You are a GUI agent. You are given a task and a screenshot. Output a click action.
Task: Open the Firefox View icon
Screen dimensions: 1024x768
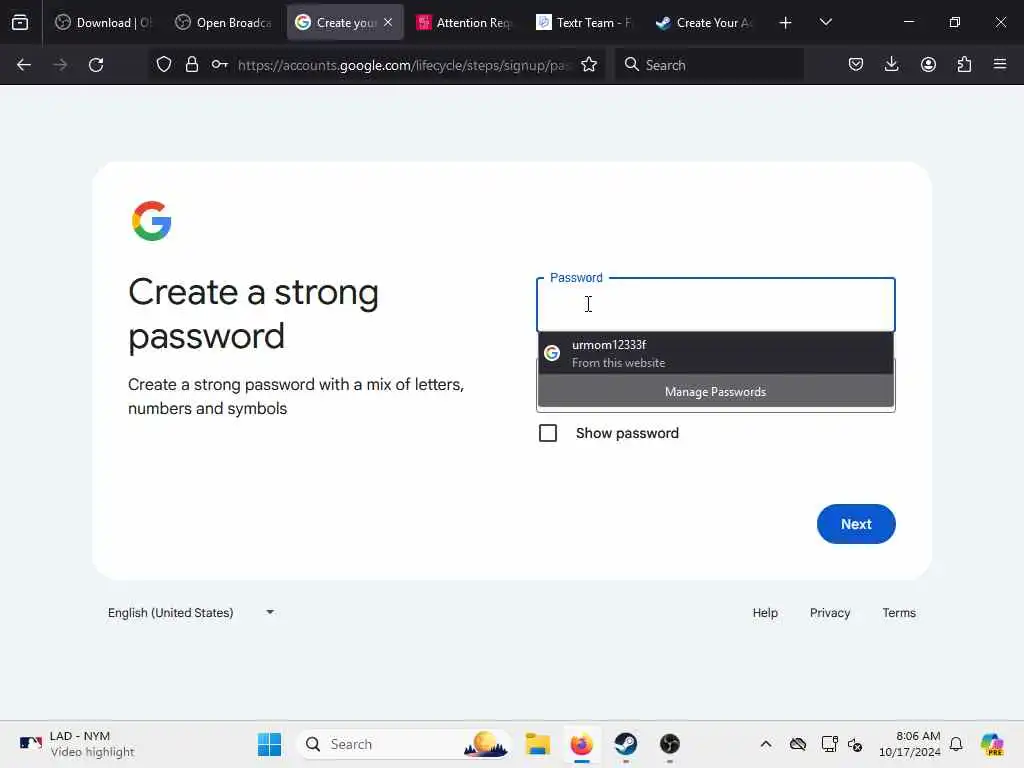tap(20, 23)
